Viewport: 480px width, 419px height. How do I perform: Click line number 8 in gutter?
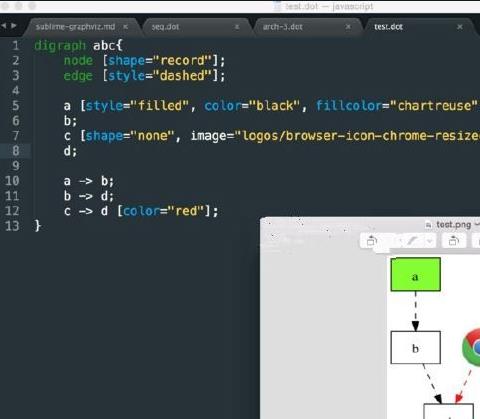pos(15,151)
